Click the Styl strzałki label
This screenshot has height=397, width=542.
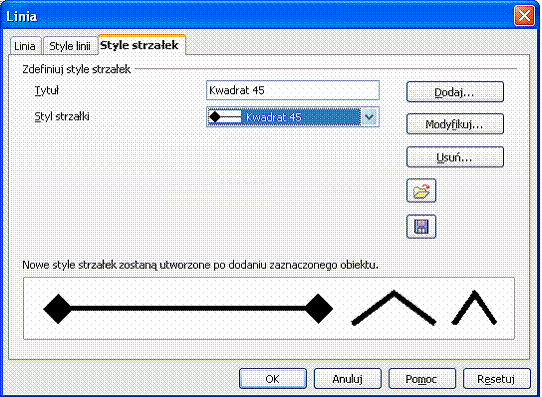[62, 116]
